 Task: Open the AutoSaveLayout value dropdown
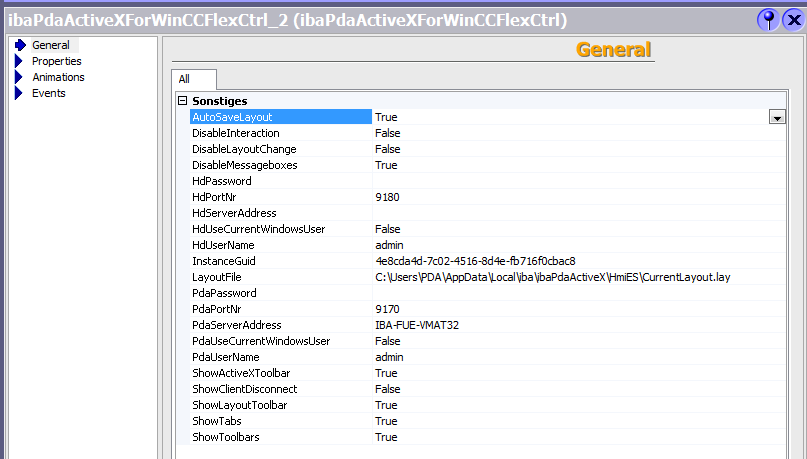[776, 117]
